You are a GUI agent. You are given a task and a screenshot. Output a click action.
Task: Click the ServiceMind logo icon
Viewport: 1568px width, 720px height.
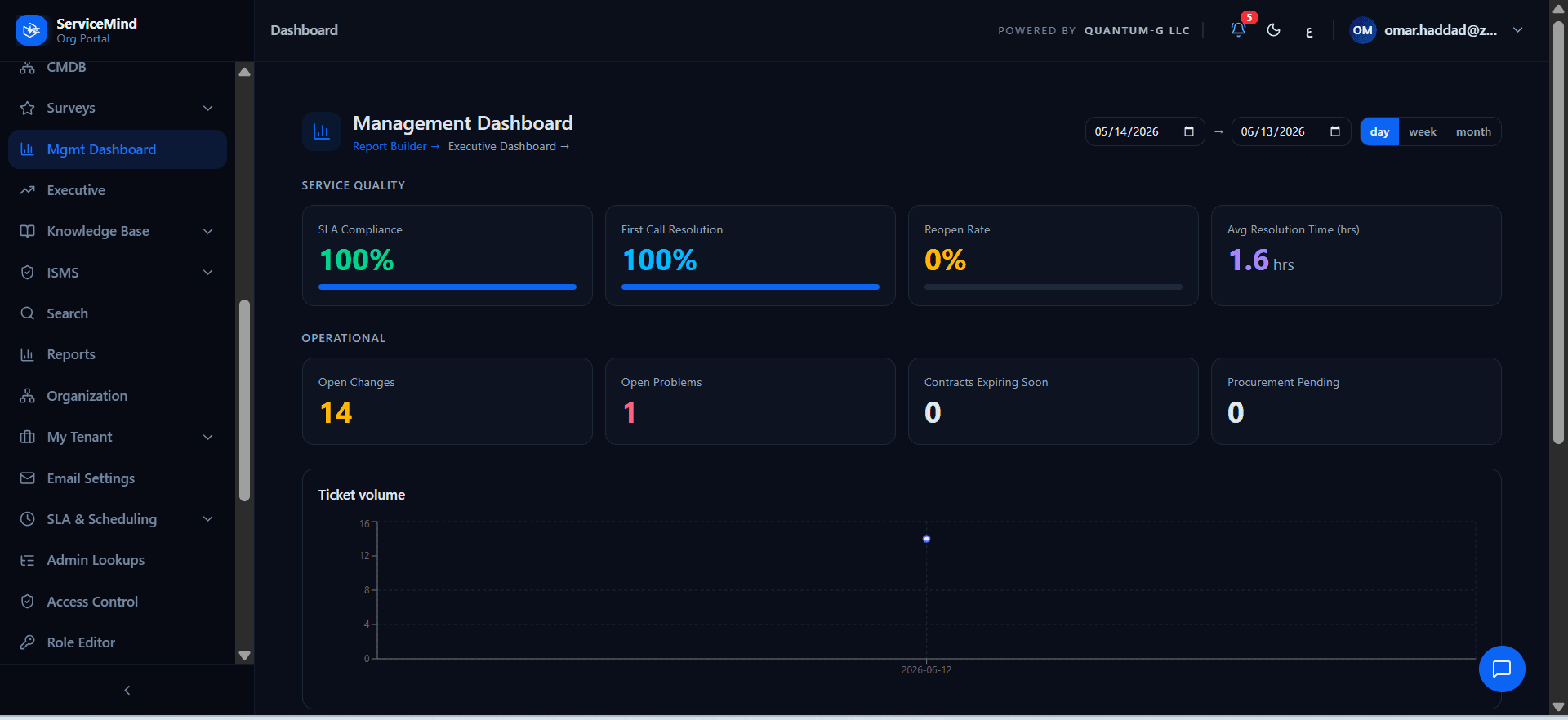click(x=31, y=30)
